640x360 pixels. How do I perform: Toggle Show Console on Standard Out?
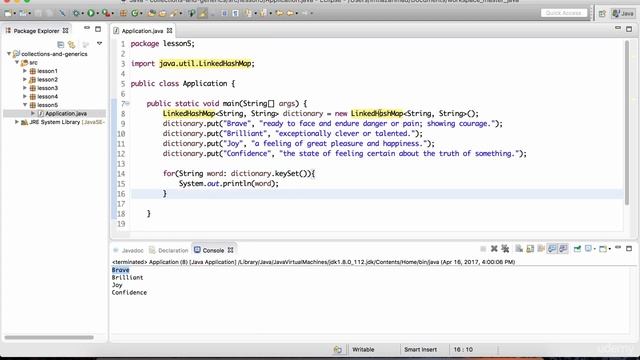[552, 249]
